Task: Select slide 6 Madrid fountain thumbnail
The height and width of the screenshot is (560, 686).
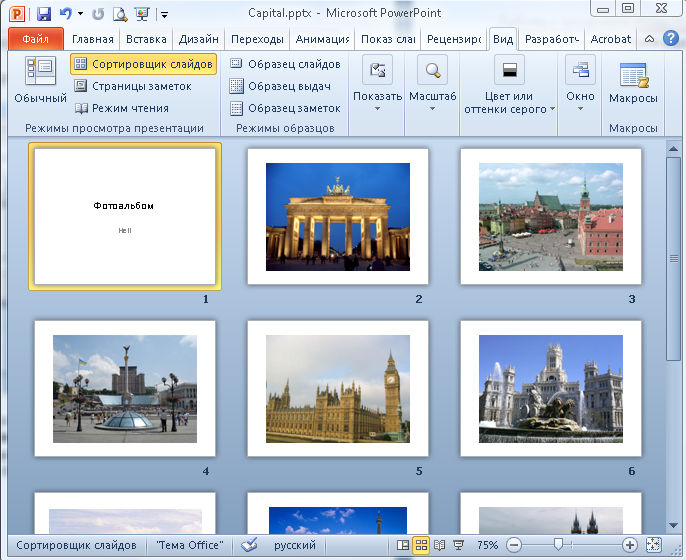Action: coord(551,388)
